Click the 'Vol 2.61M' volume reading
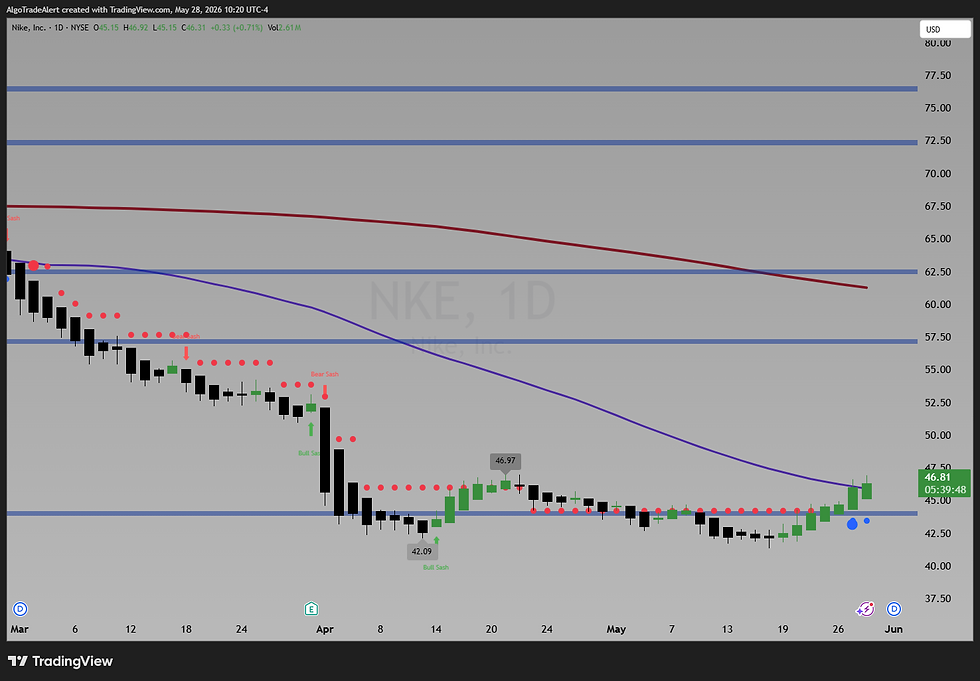This screenshot has width=980, height=681. coord(284,27)
